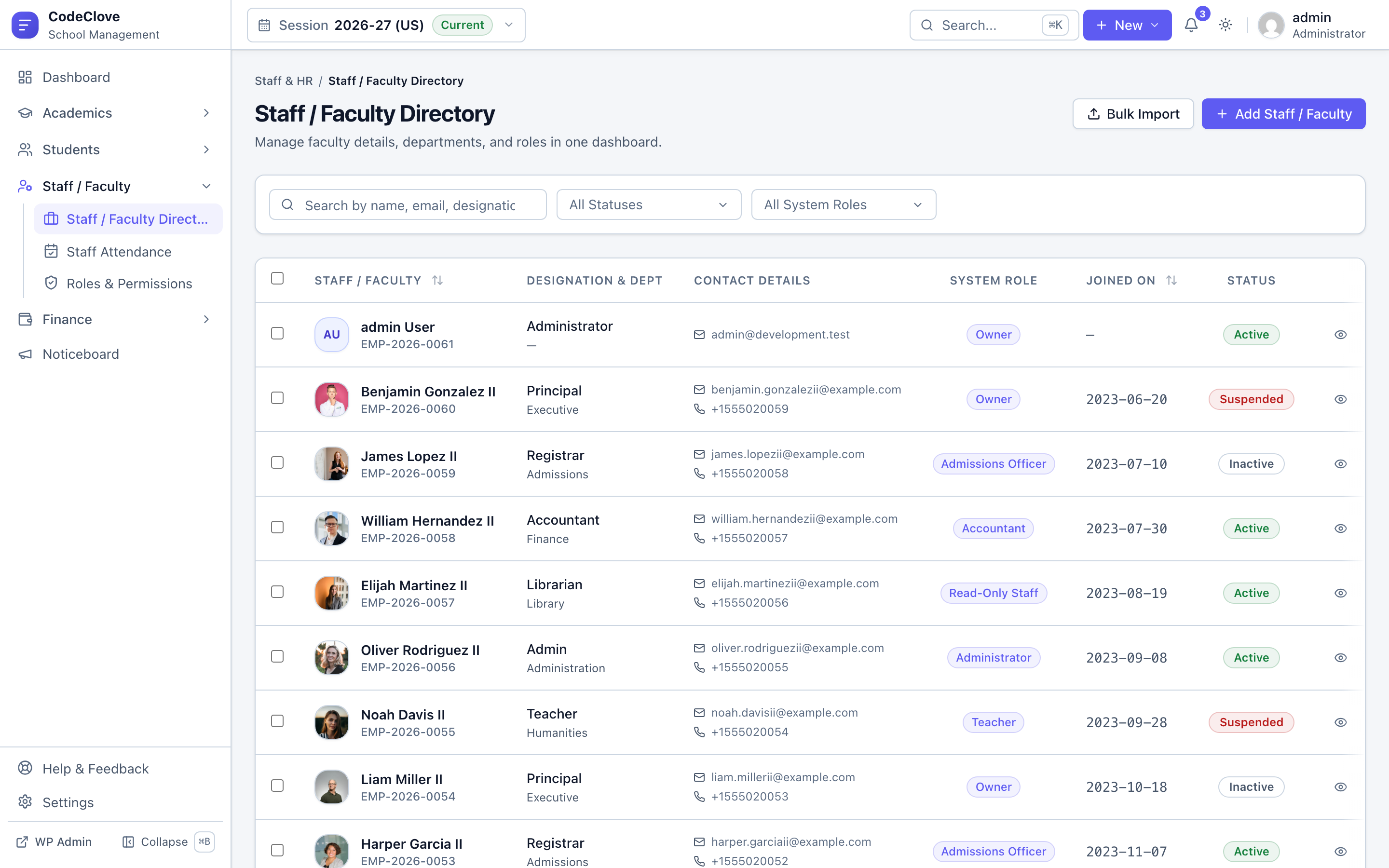
Task: Click Bulk Import button
Action: coord(1133,114)
